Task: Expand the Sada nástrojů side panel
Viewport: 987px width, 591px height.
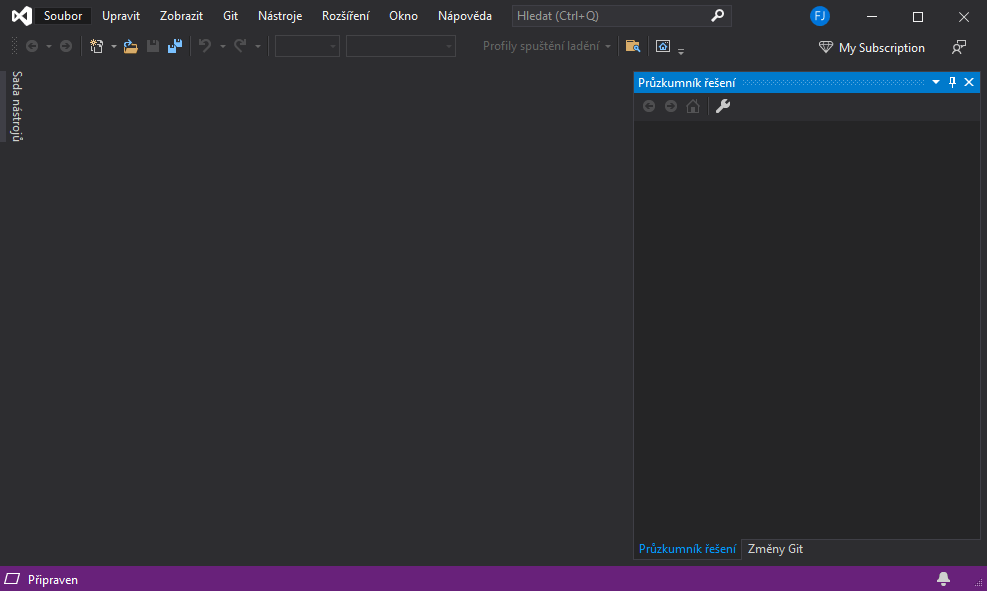Action: point(17,106)
